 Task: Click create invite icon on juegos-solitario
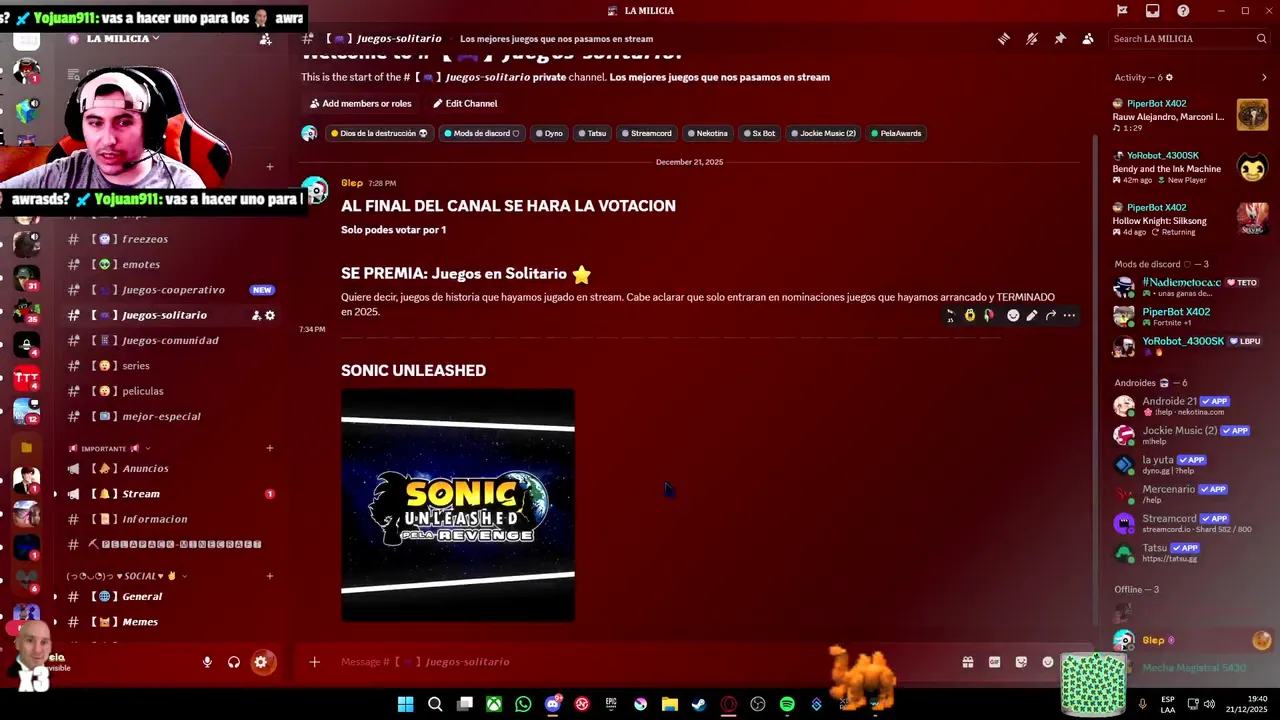click(x=256, y=315)
